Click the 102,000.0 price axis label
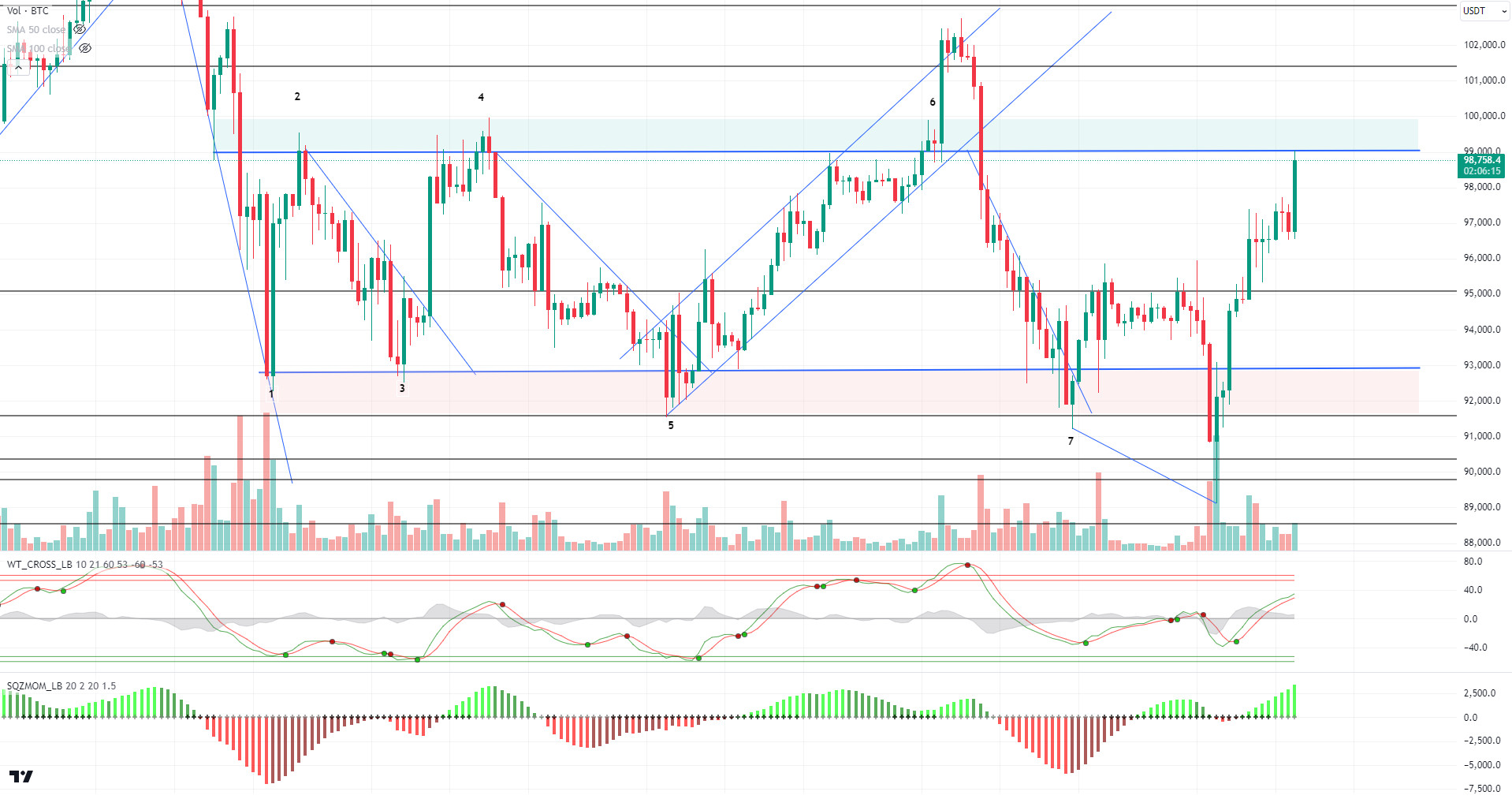The height and width of the screenshot is (799, 1512). click(x=1484, y=45)
